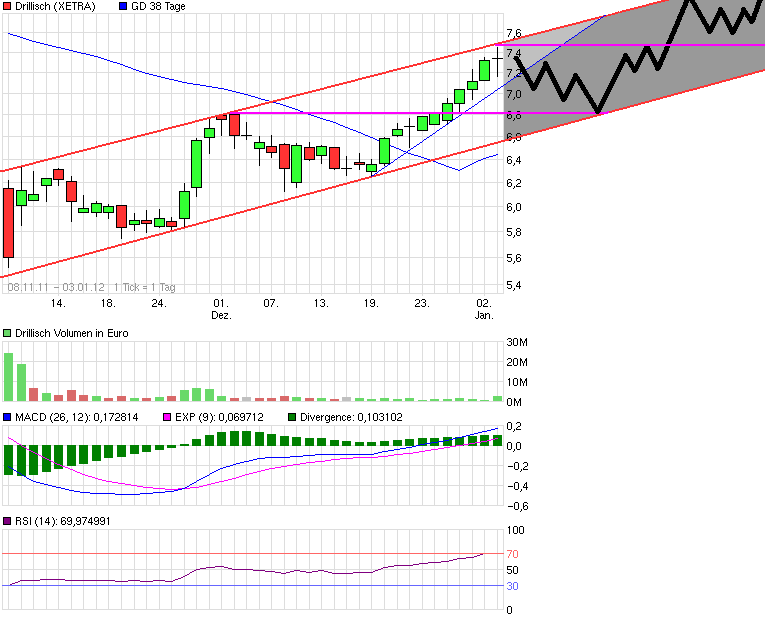
Task: Click the '01. Dez.' date axis label
Action: tap(221, 309)
